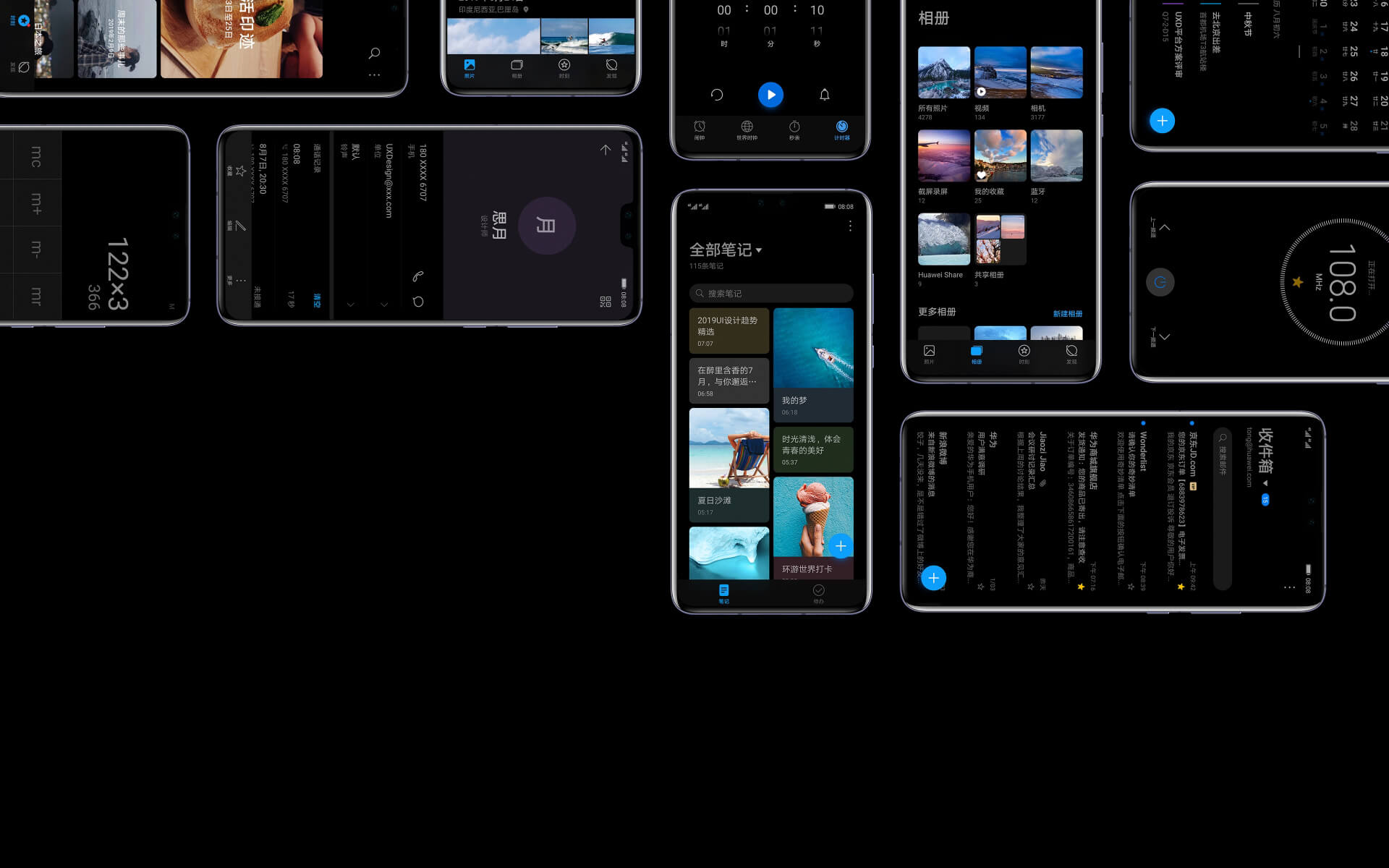Open the 相机 camera album thumbnail
1389x868 pixels.
coord(1056,72)
